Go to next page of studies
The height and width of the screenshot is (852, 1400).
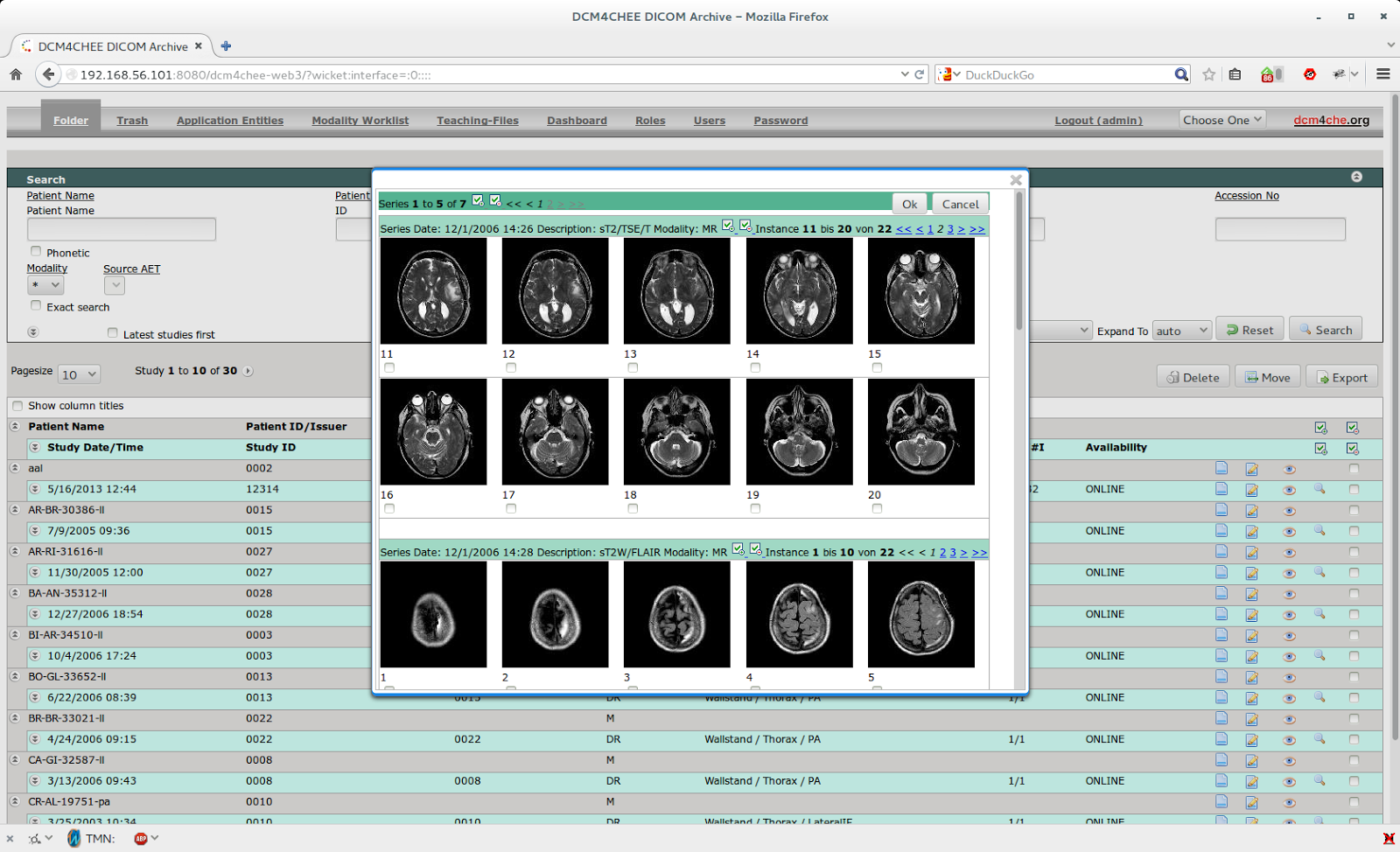[x=248, y=371]
